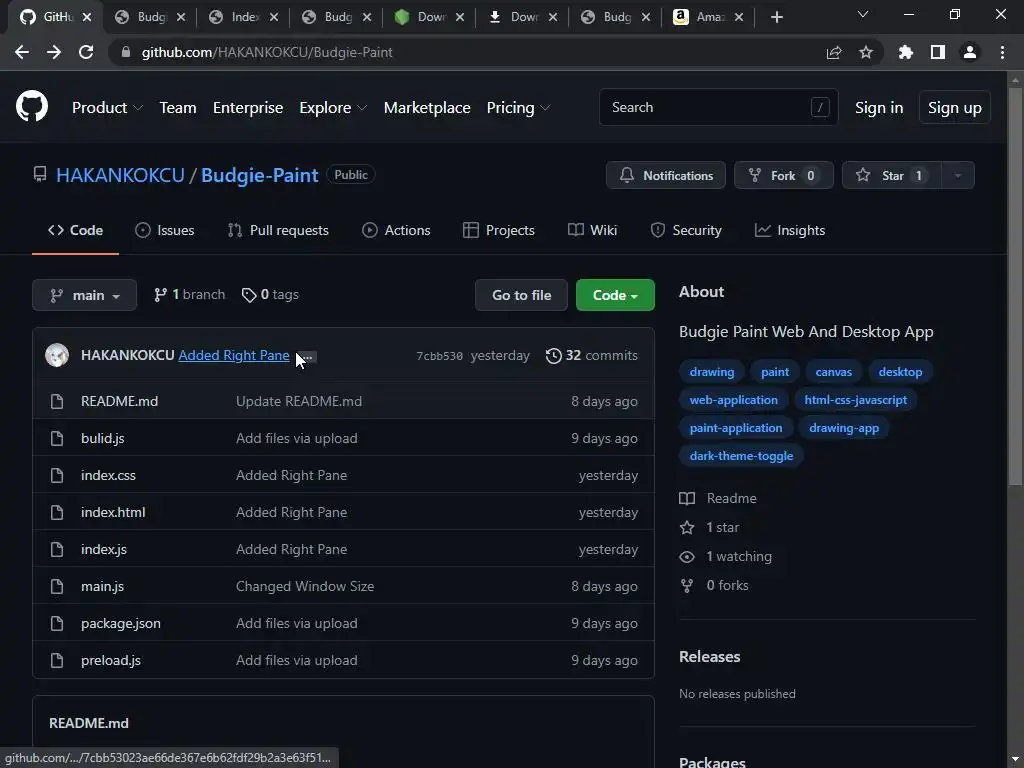Viewport: 1024px width, 768px height.
Task: Expand the Pricing navigation dropdown
Action: (x=519, y=108)
